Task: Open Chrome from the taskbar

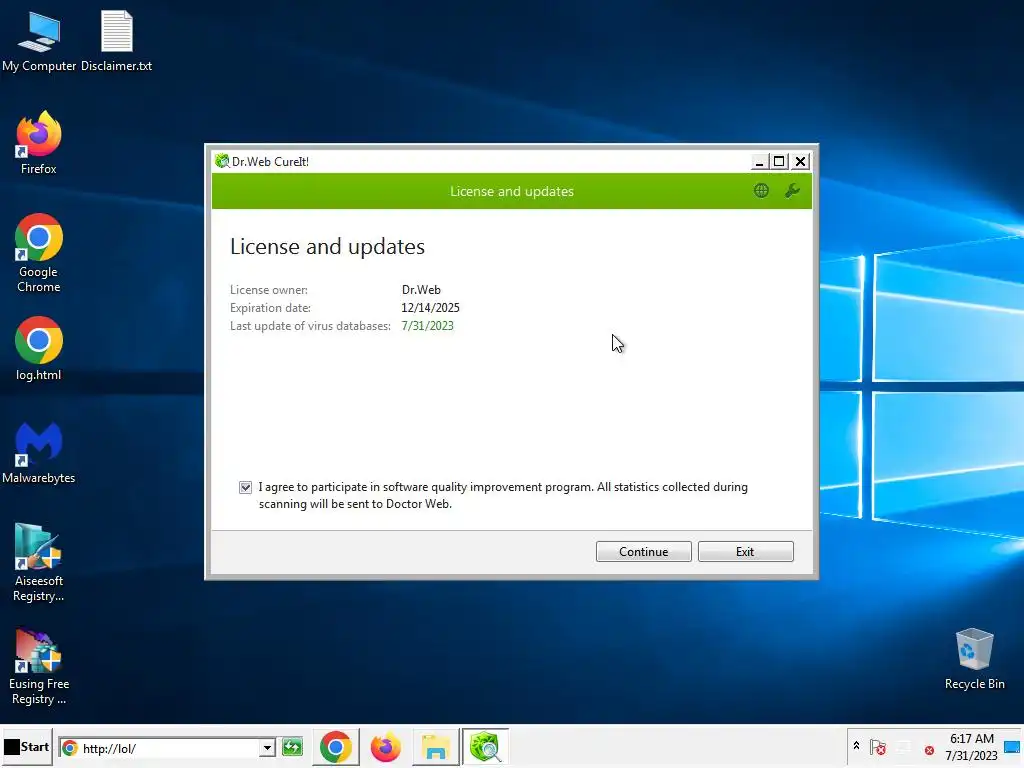Action: 336,747
